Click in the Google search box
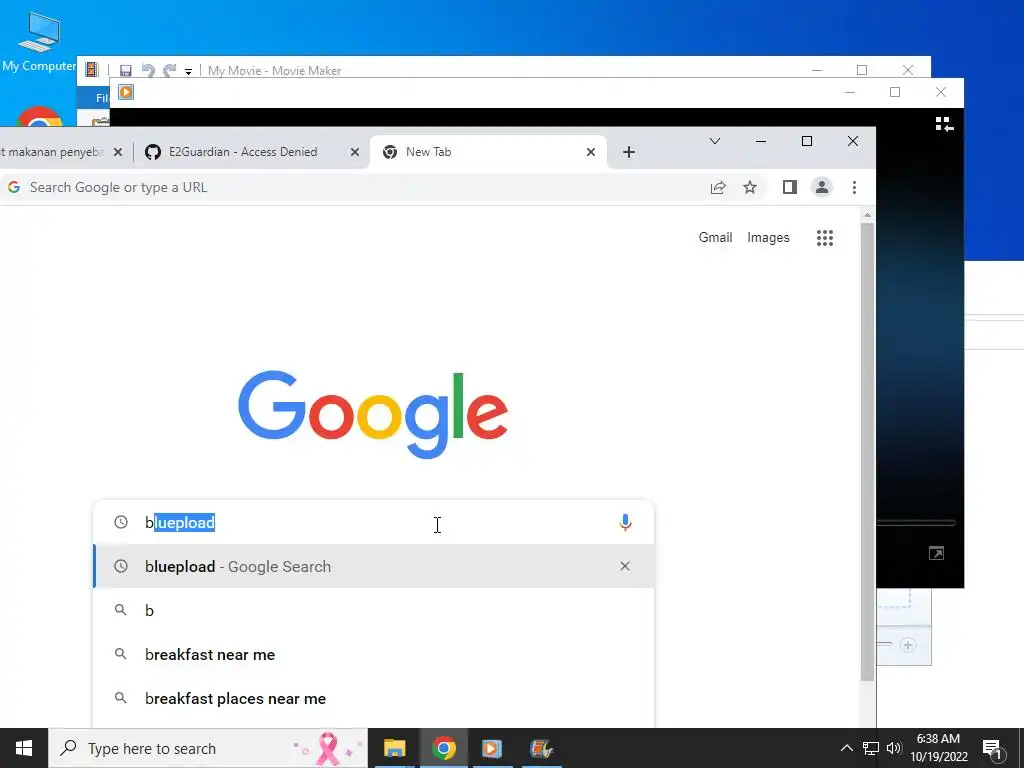This screenshot has height=768, width=1024. 374,522
